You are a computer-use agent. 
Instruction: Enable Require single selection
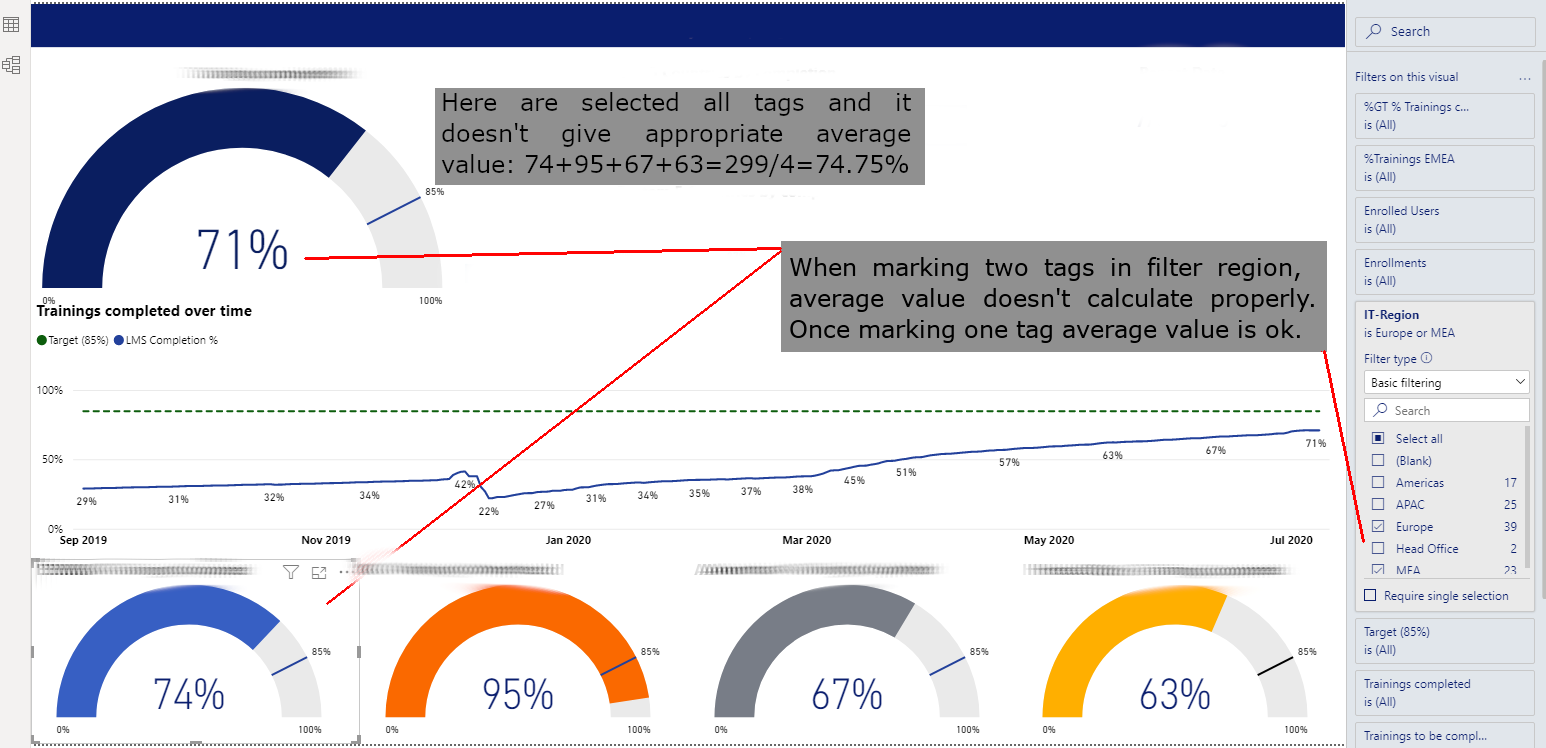point(1371,595)
